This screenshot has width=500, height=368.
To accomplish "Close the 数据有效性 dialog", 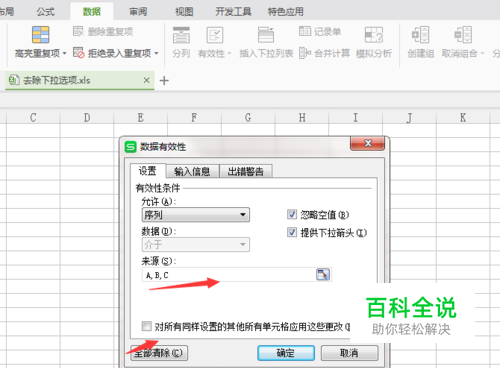I will click(367, 143).
